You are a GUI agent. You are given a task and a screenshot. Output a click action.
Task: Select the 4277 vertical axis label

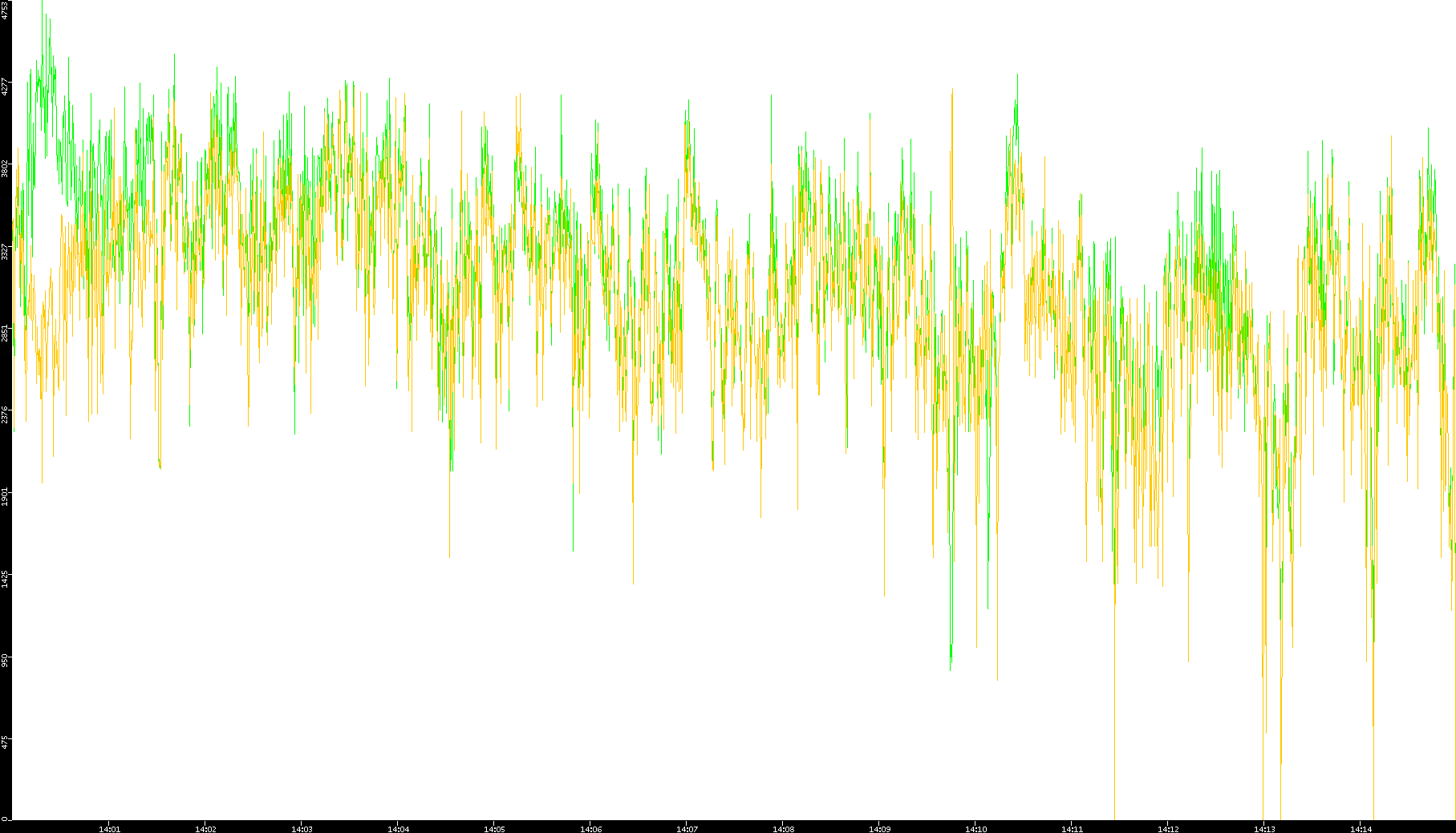[5, 87]
